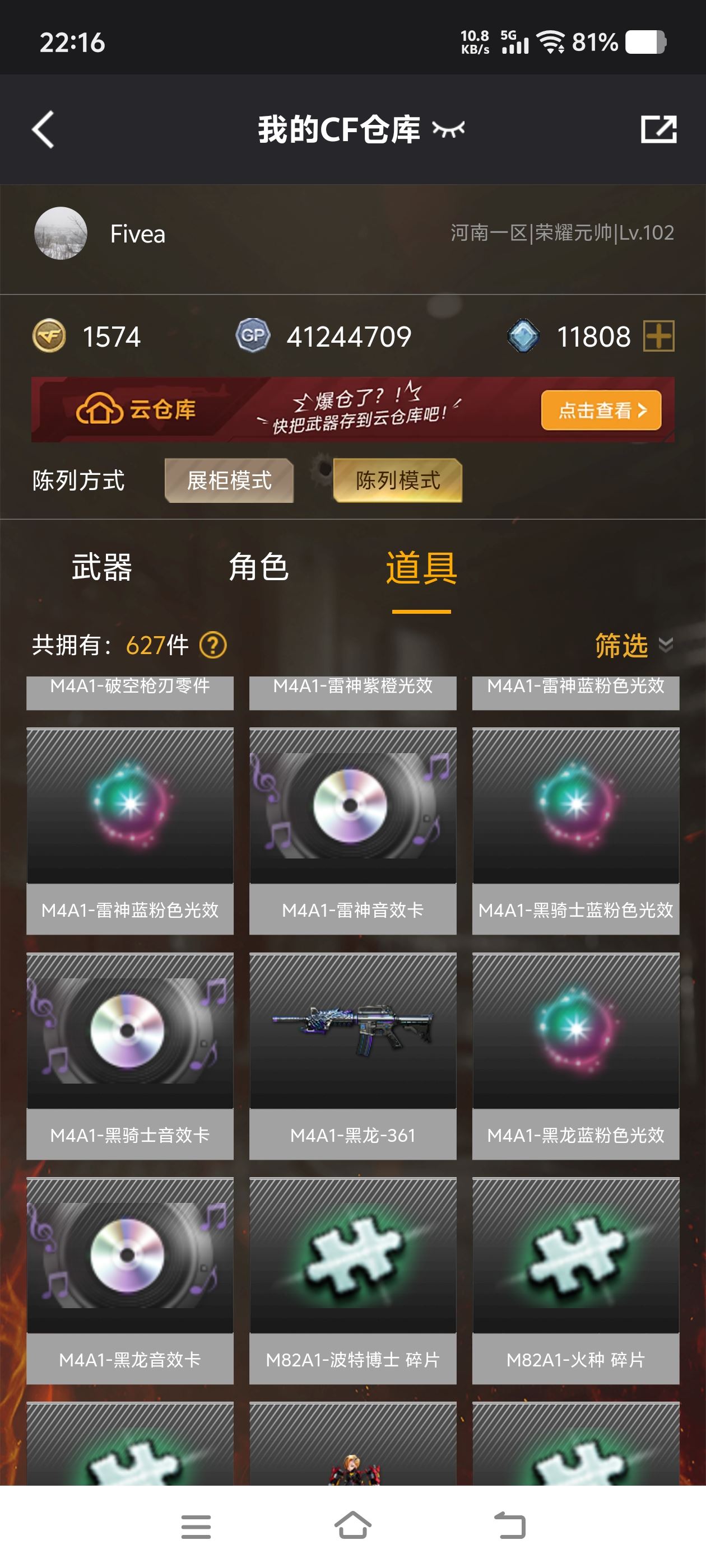Select the M4A1-黑龙-361 weapon thumbnail

pyautogui.click(x=352, y=1030)
